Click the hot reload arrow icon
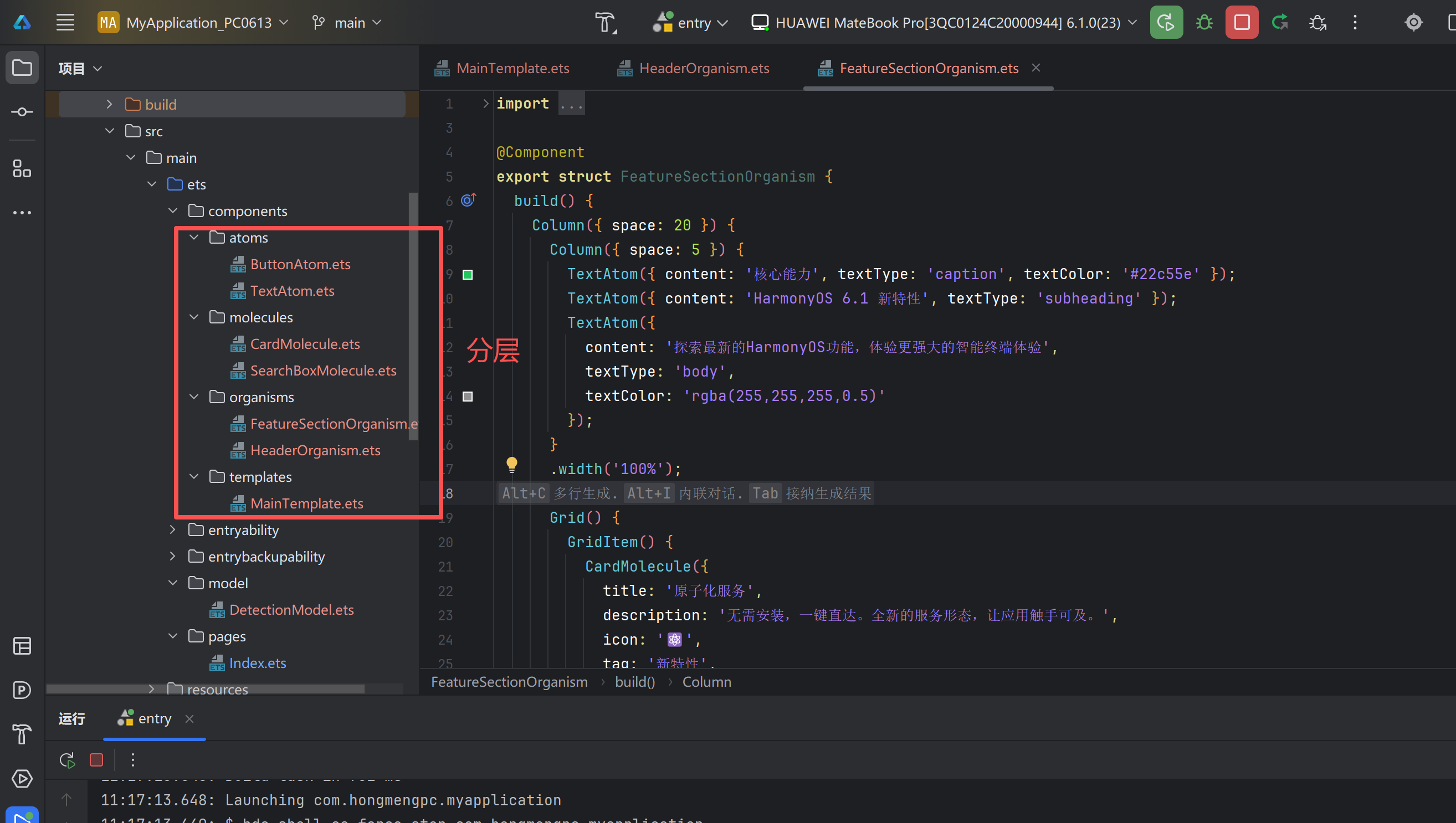This screenshot has height=823, width=1456. tap(1280, 23)
